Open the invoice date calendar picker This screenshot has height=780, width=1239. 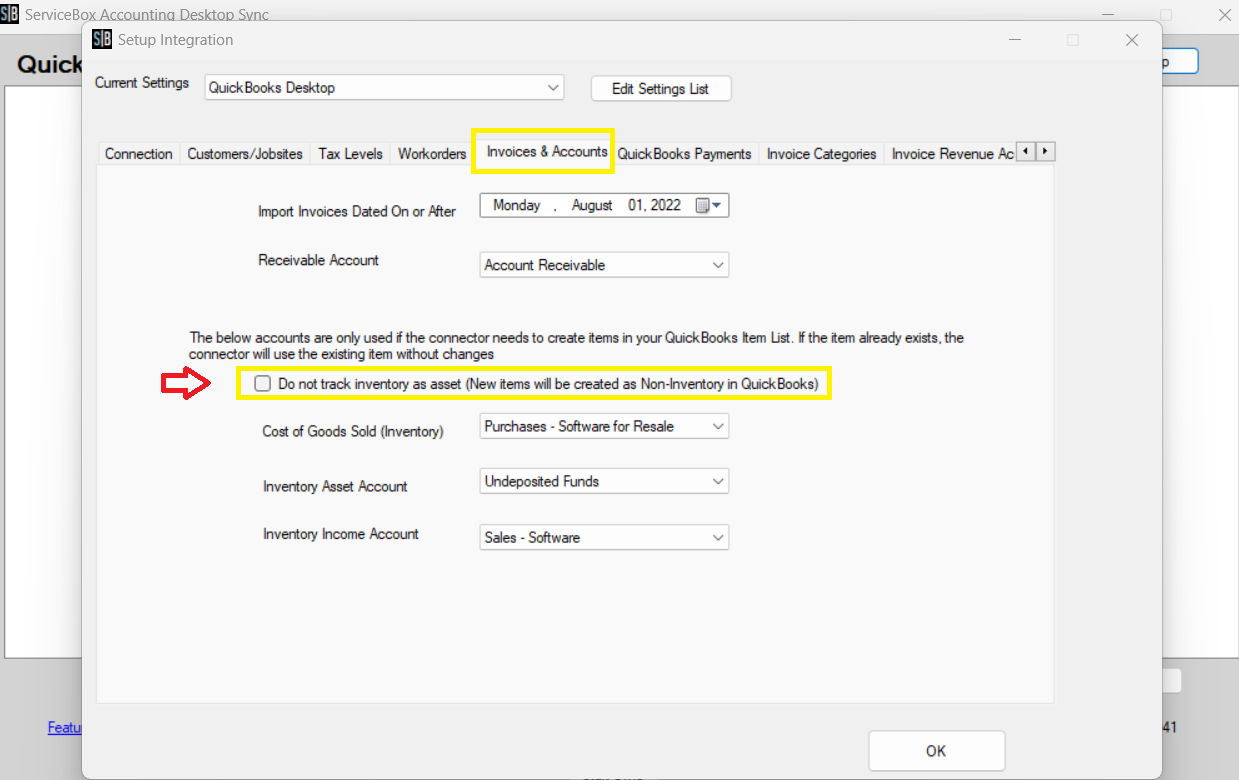[708, 205]
